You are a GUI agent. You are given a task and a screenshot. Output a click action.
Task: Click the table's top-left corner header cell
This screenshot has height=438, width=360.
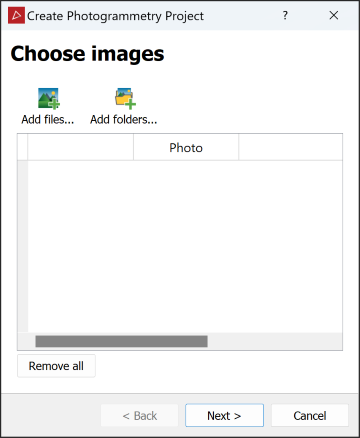tap(23, 147)
